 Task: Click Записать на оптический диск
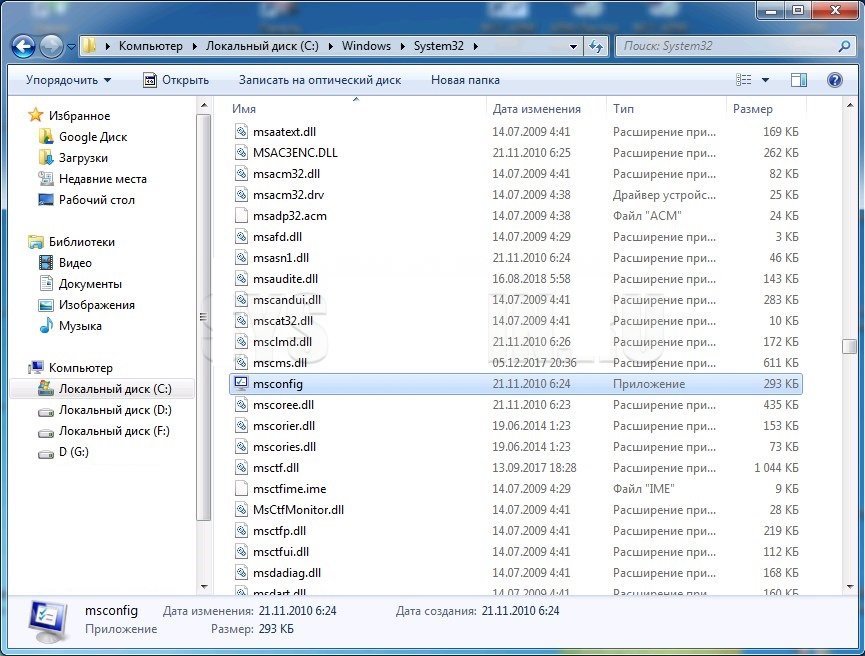319,80
